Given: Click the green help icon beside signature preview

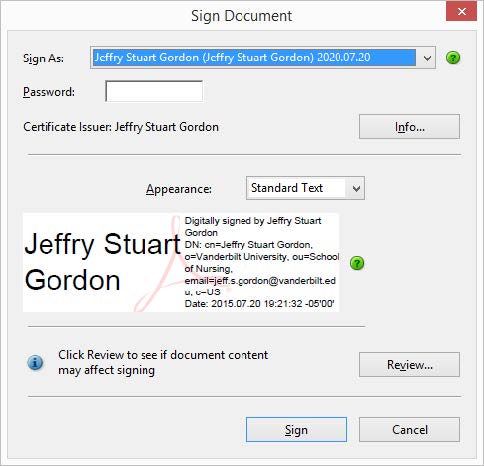Looking at the screenshot, I should [357, 263].
